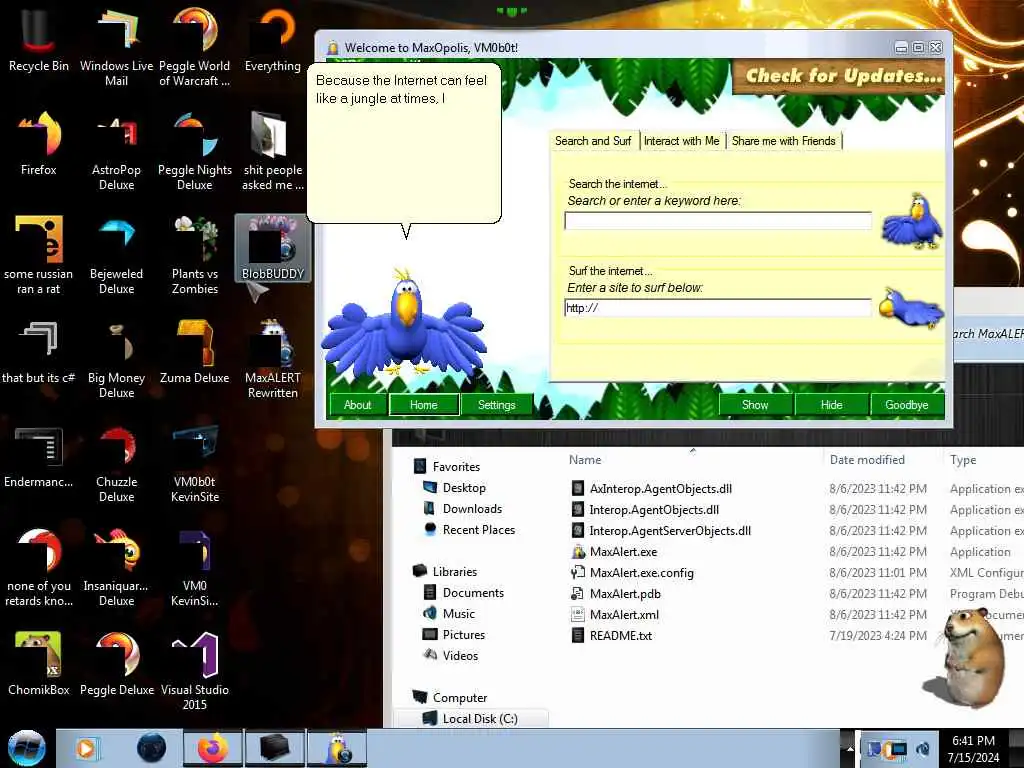
Task: Show hidden system tray icons arrow
Action: tap(850, 748)
